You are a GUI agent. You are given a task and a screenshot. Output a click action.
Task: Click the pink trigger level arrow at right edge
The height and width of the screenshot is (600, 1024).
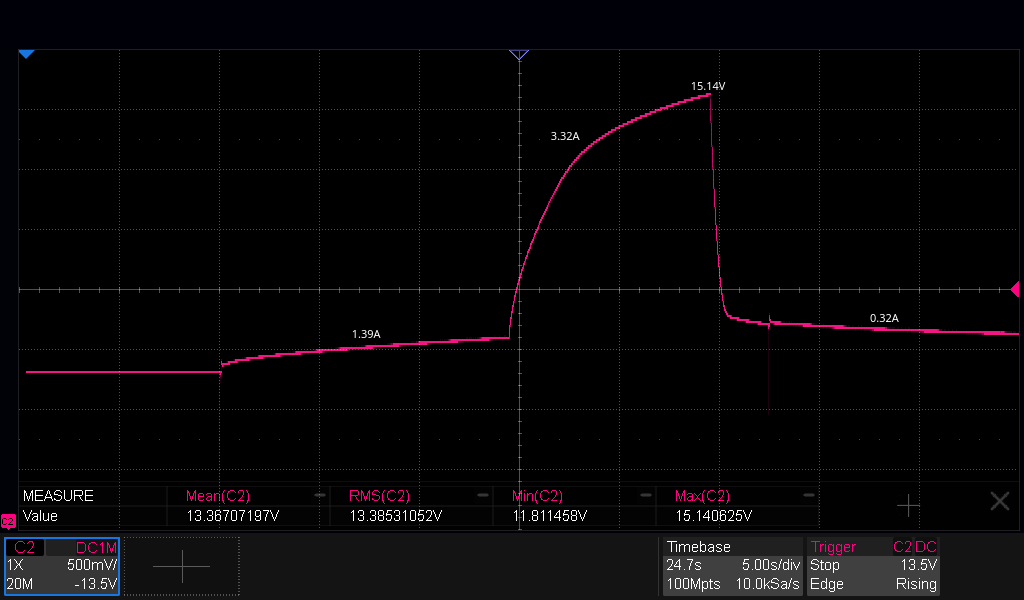click(1015, 289)
